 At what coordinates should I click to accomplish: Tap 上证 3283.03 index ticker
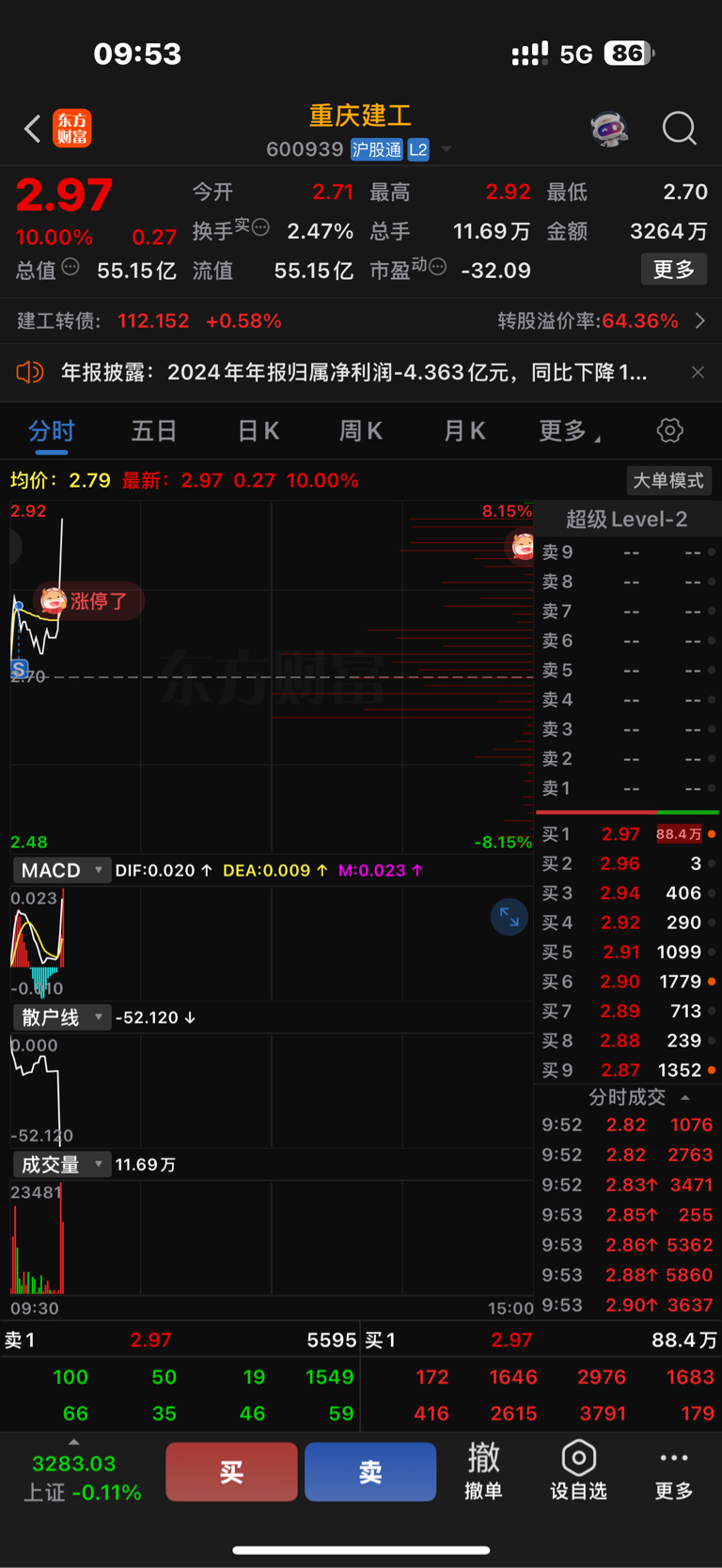pyautogui.click(x=81, y=1477)
